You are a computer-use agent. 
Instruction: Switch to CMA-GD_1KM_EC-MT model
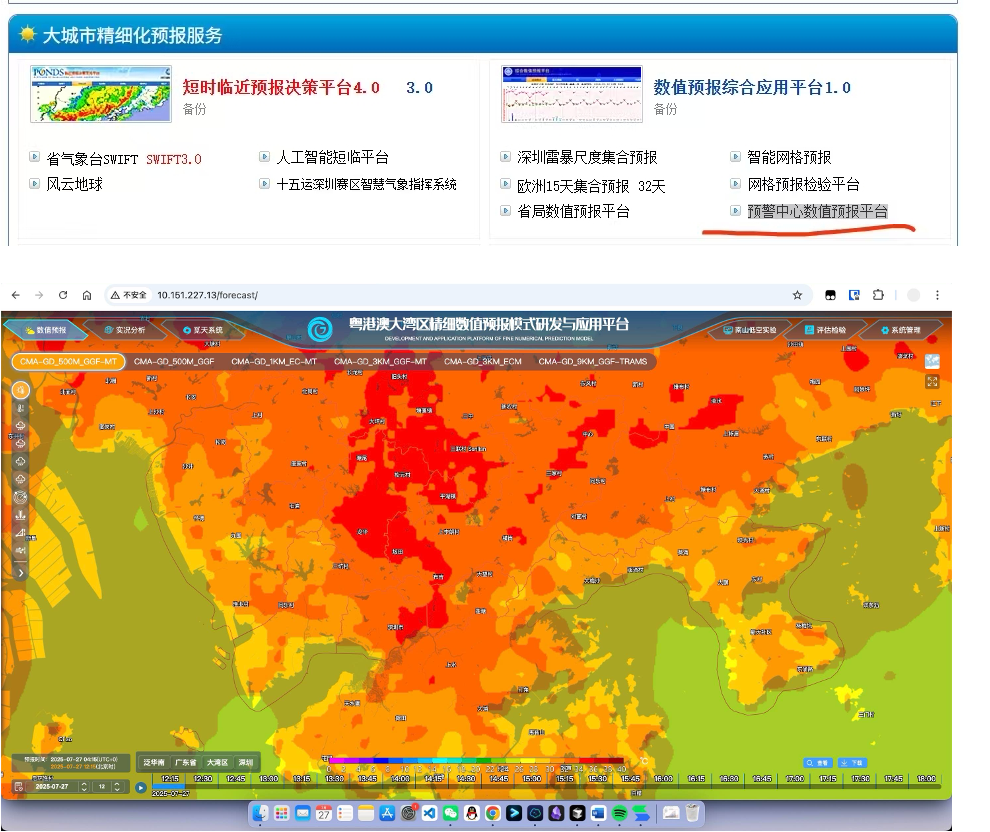click(273, 361)
